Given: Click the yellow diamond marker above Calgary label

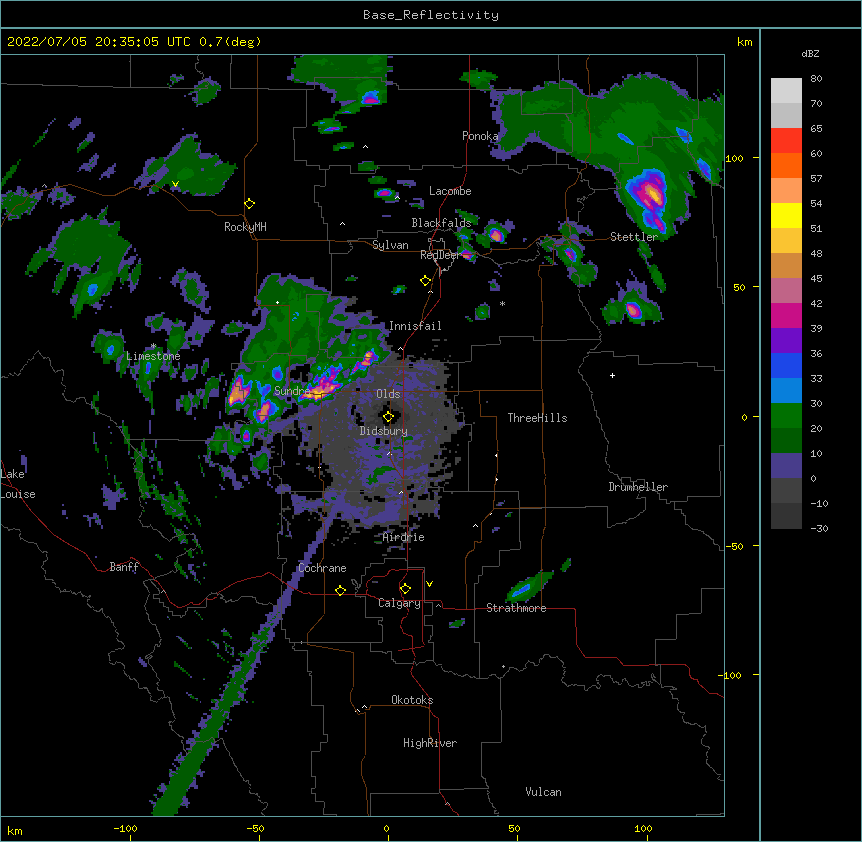Looking at the screenshot, I should point(405,589).
